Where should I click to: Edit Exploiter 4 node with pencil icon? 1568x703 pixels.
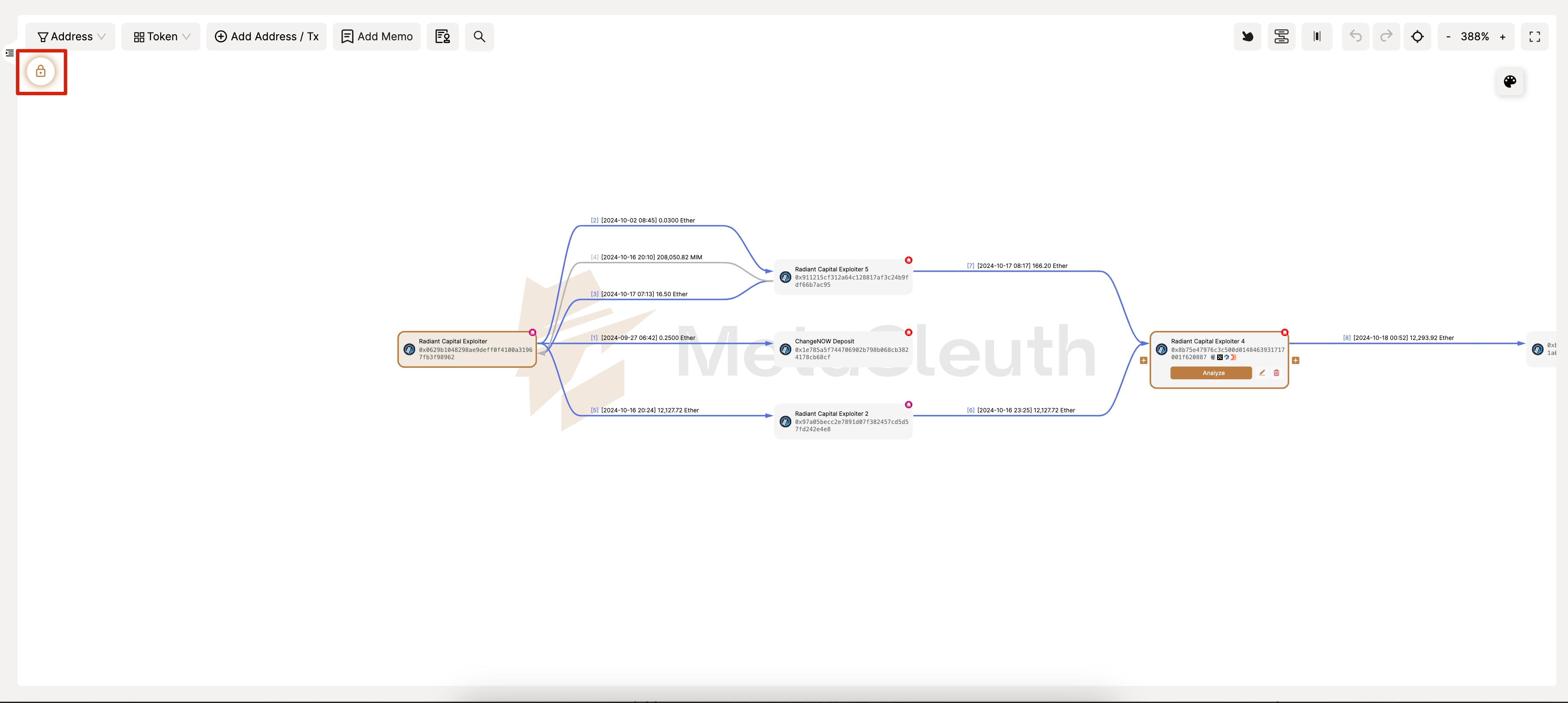pyautogui.click(x=1262, y=373)
